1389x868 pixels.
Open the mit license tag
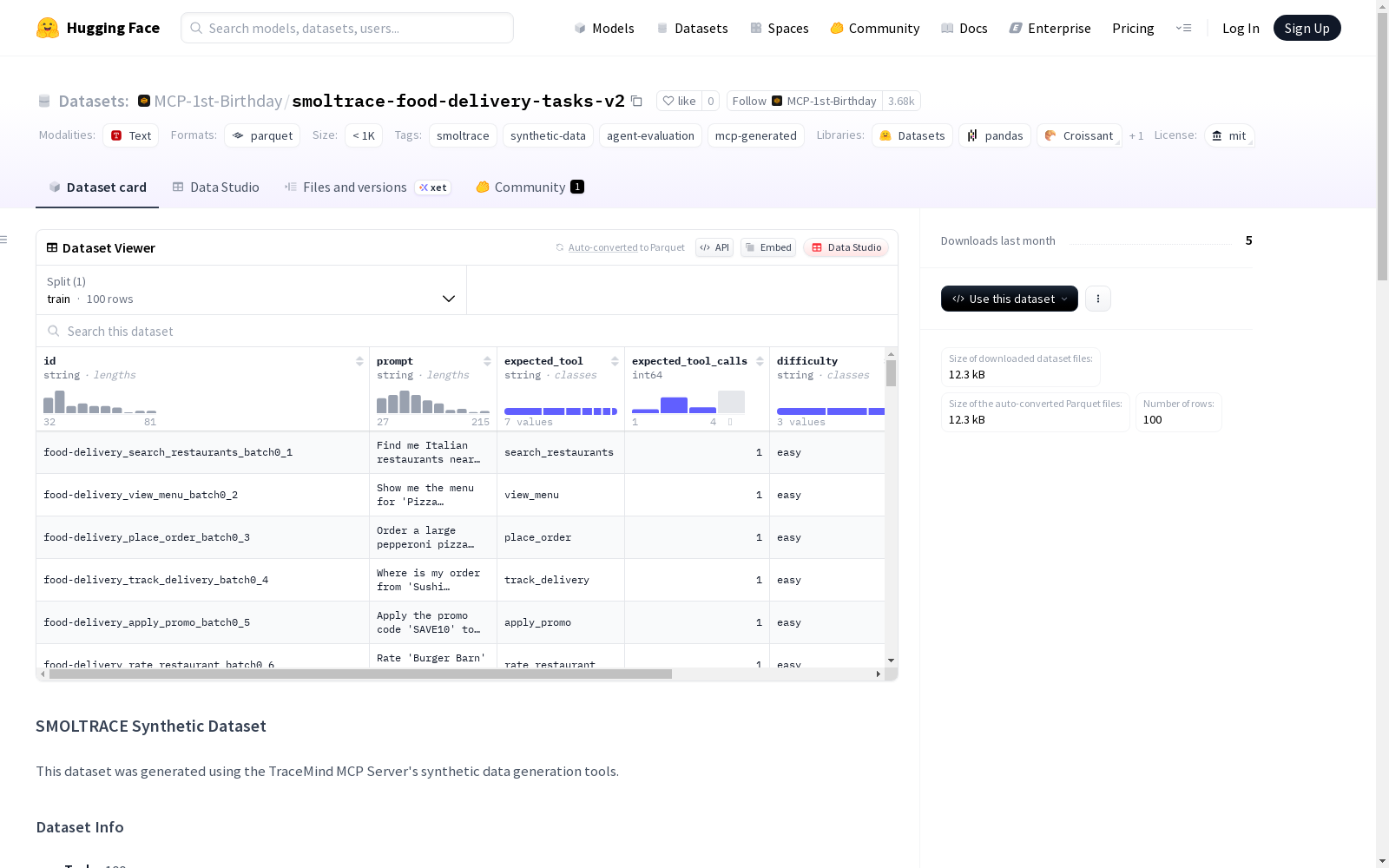(x=1229, y=135)
